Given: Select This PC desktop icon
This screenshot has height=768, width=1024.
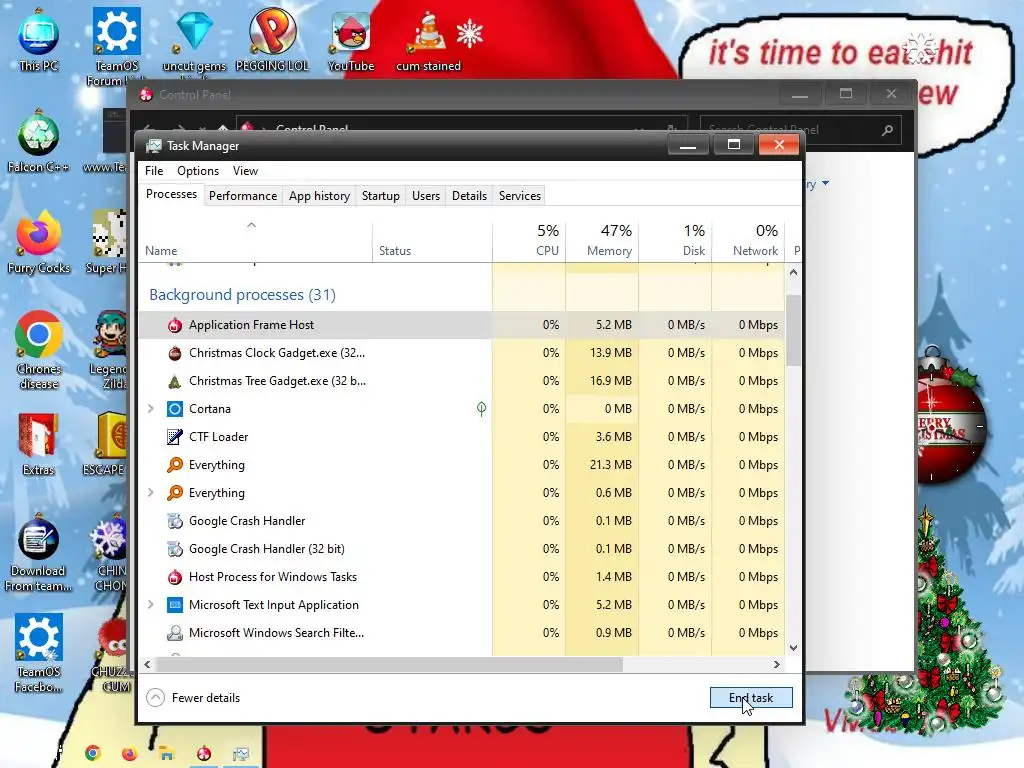Looking at the screenshot, I should click(x=39, y=40).
